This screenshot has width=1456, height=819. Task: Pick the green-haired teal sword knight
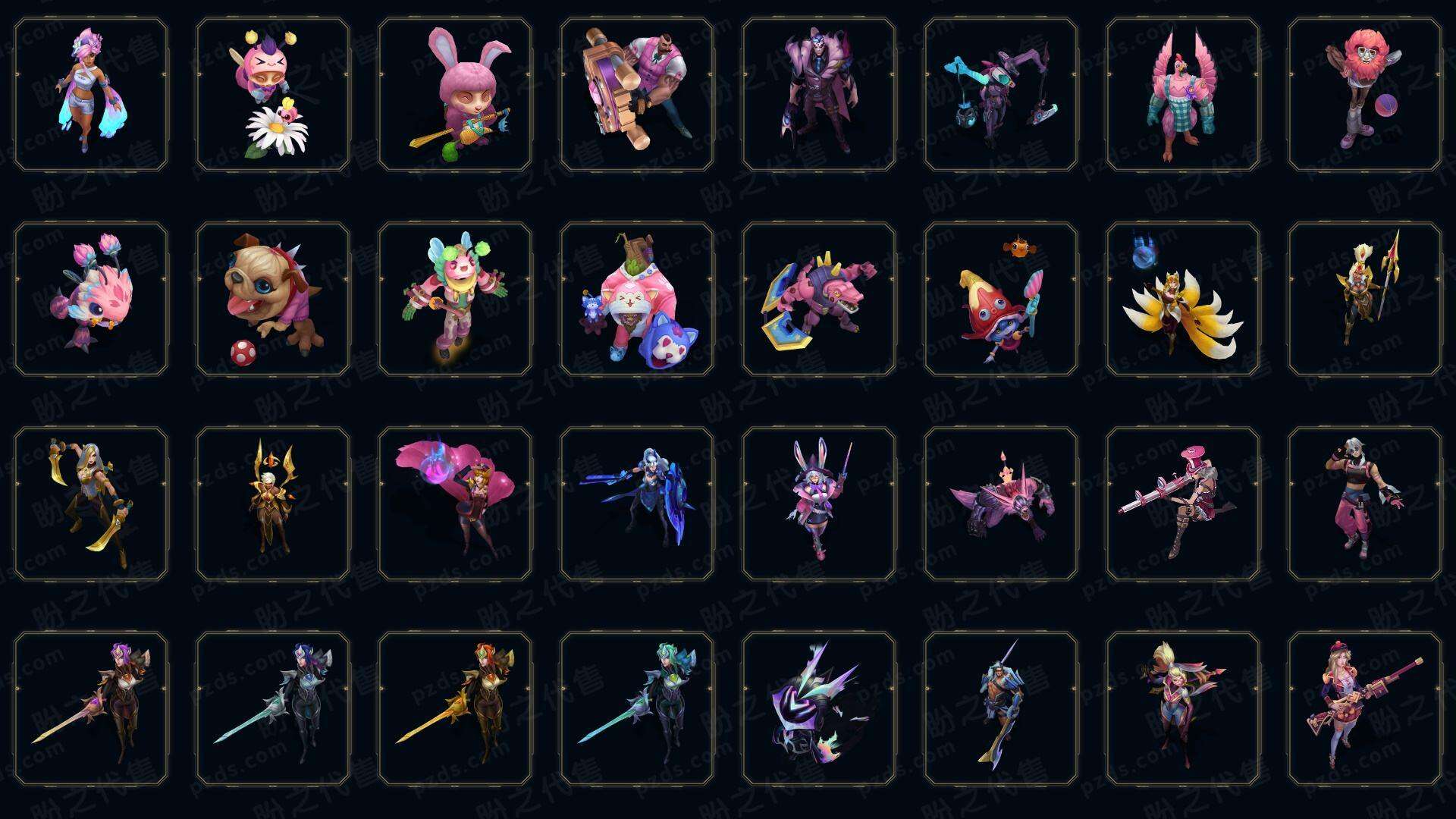coord(637,709)
